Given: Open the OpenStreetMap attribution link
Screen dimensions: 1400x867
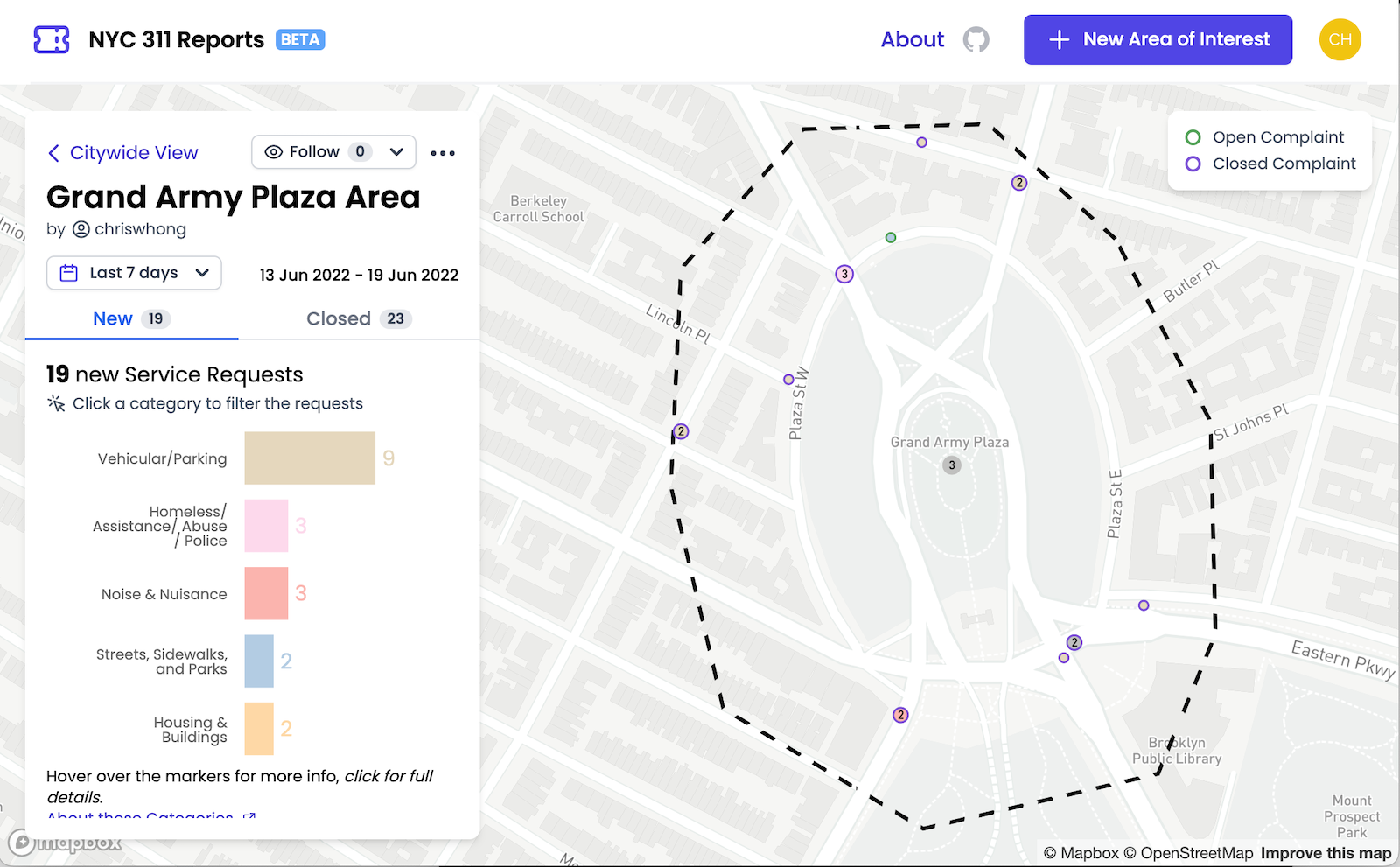Looking at the screenshot, I should pos(1188,853).
